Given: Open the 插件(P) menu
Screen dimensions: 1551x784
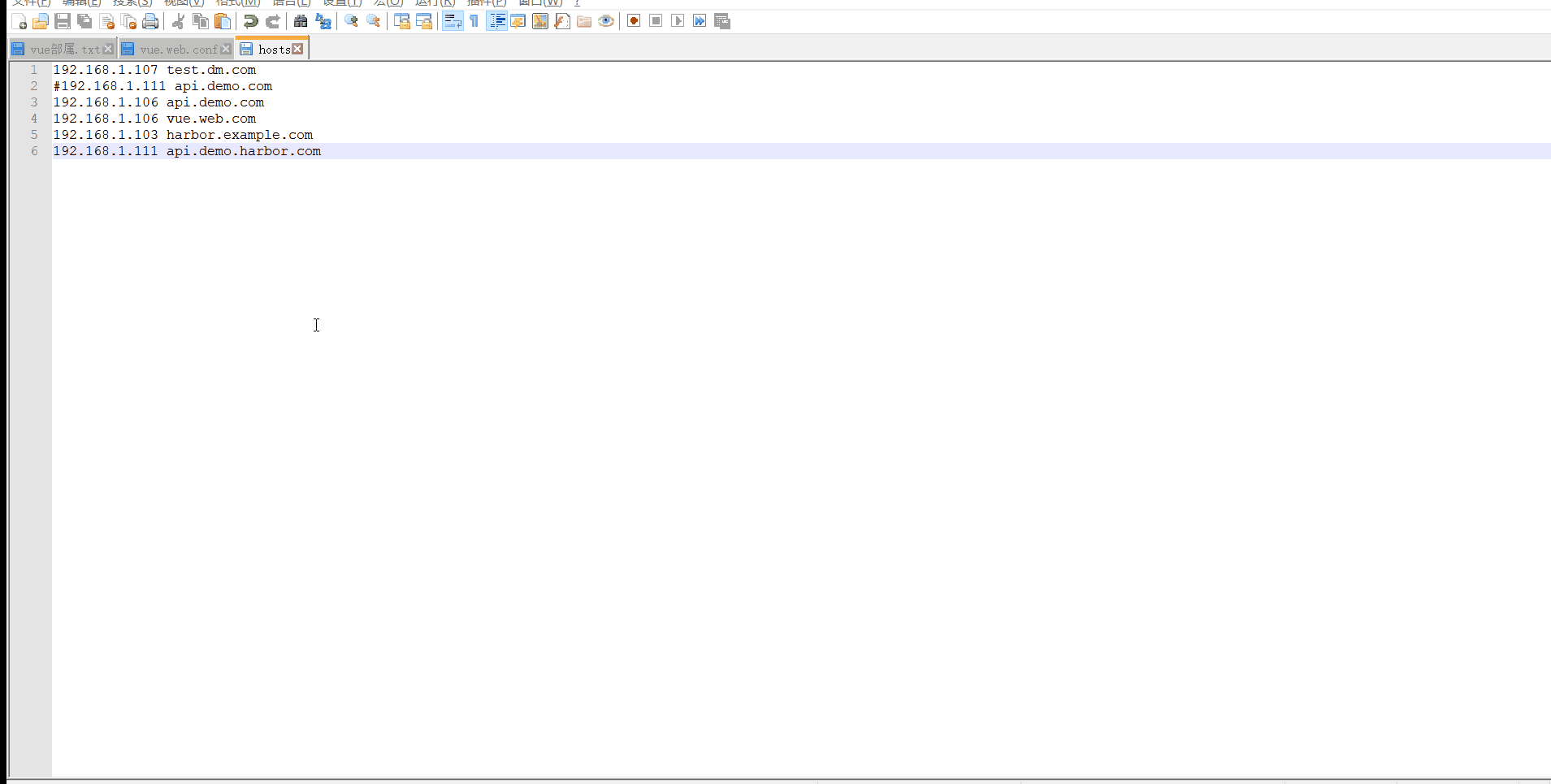Looking at the screenshot, I should tap(485, 3).
